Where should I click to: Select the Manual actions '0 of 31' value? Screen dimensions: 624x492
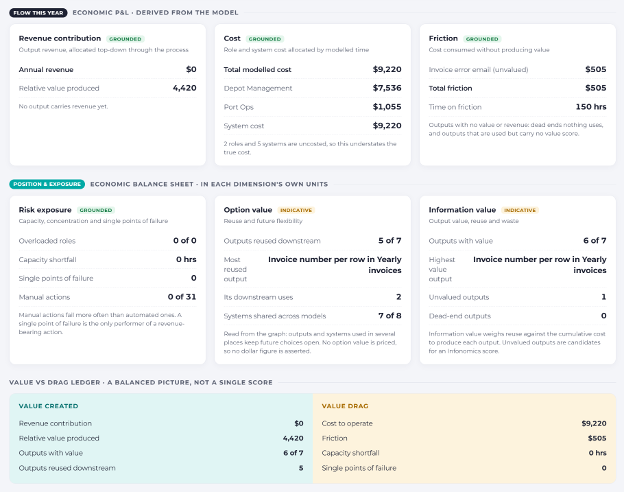182,297
